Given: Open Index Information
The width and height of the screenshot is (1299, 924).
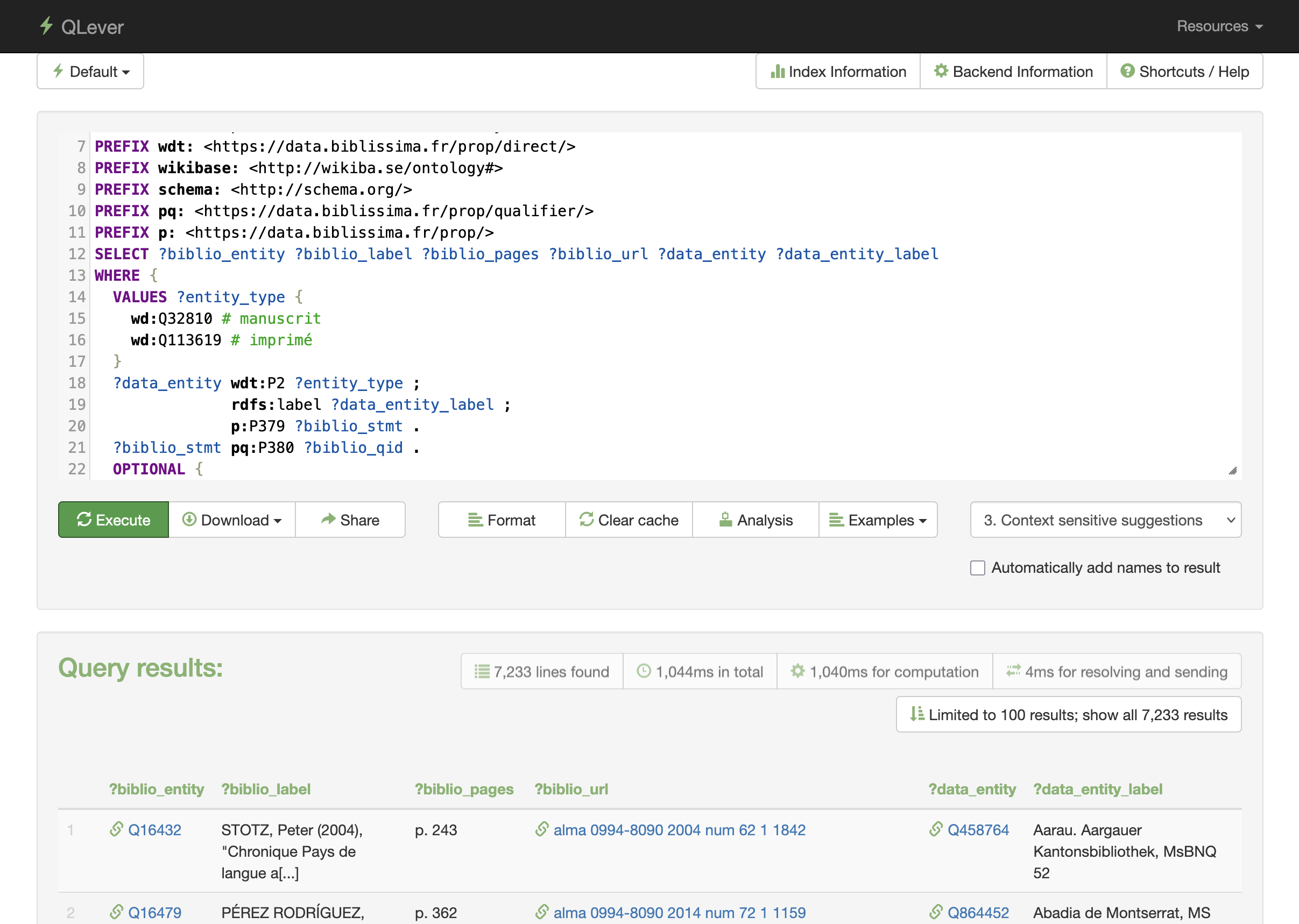Looking at the screenshot, I should coord(838,72).
